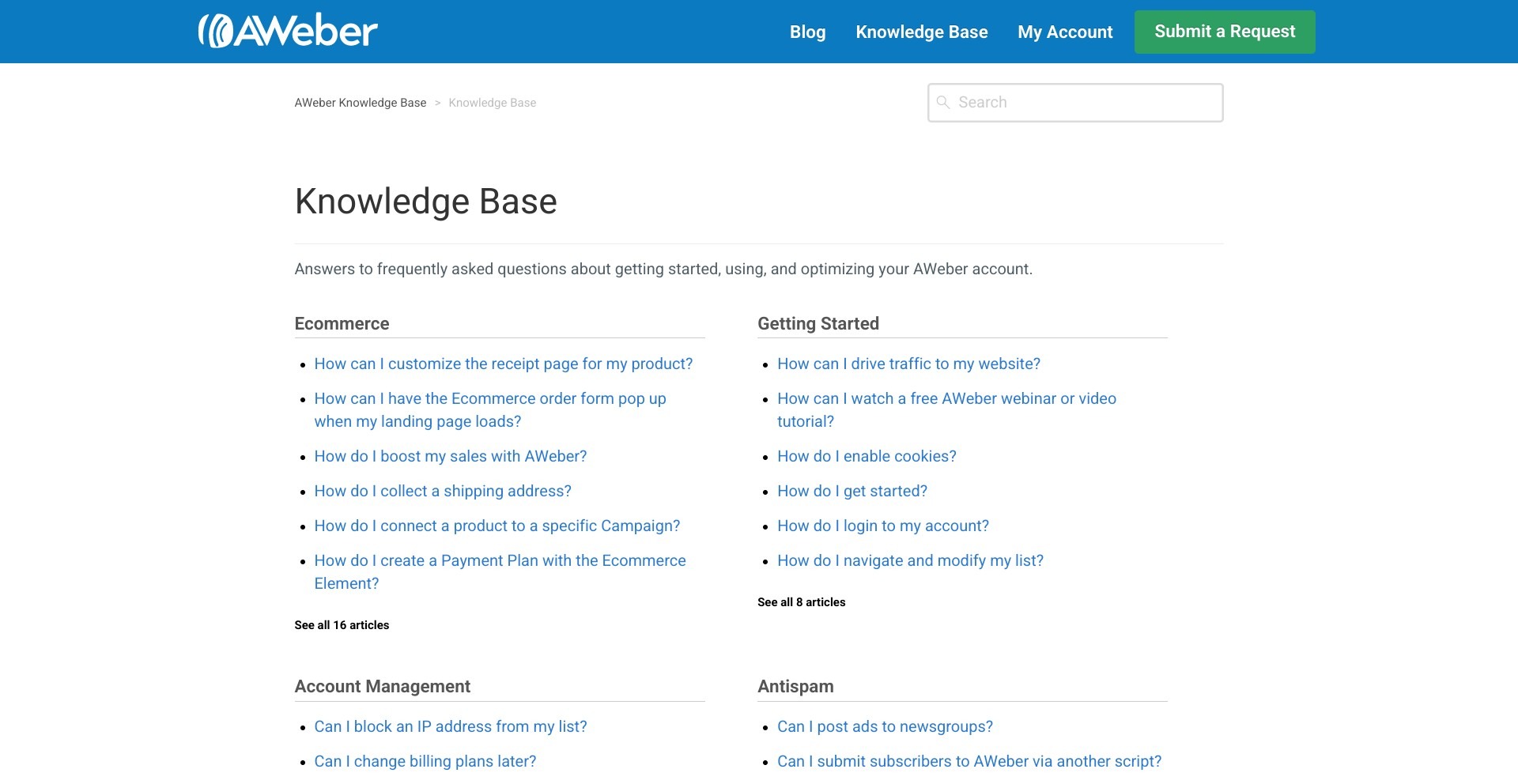Click the Submit a Request button
This screenshot has width=1518, height=784.
(x=1225, y=32)
